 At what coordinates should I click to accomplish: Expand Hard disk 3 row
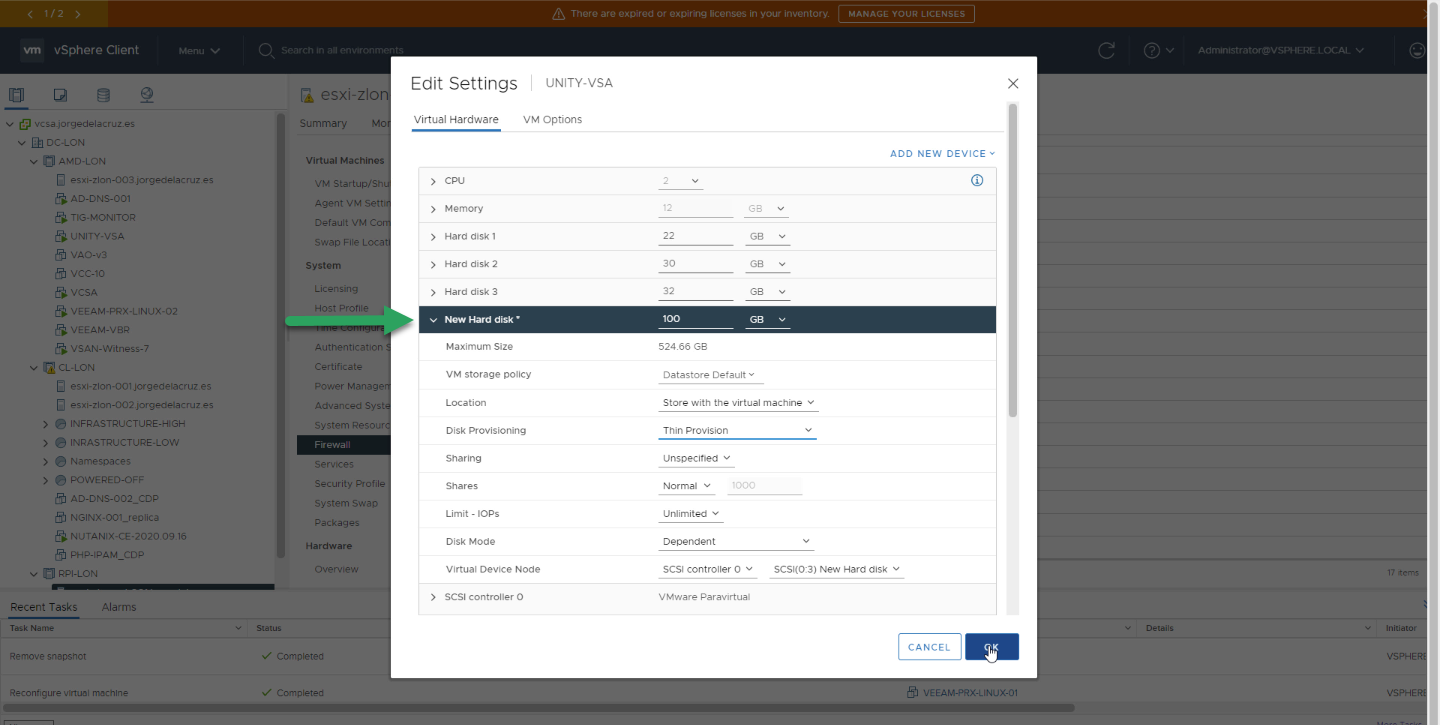click(433, 292)
